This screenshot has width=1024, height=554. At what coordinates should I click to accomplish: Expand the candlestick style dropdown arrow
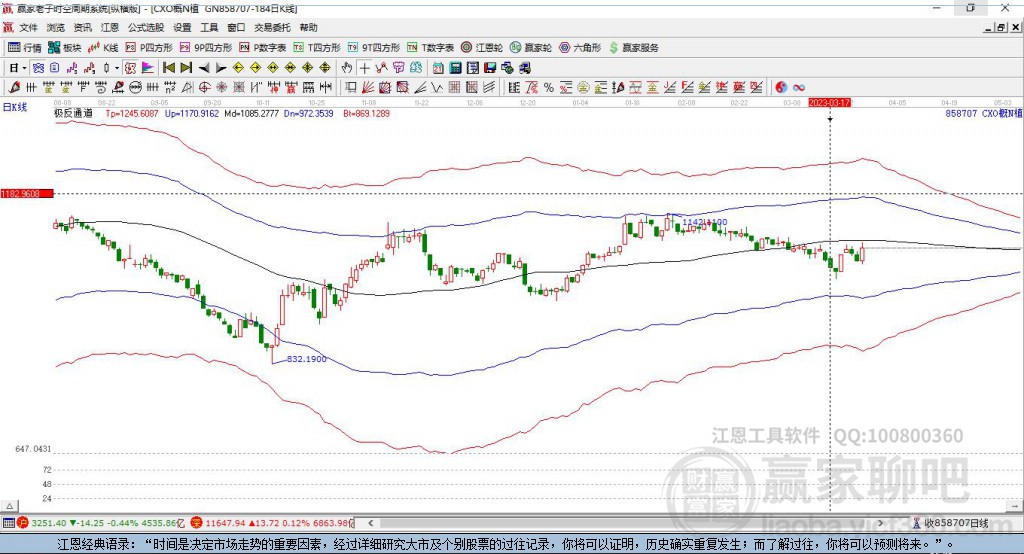(x=117, y=68)
